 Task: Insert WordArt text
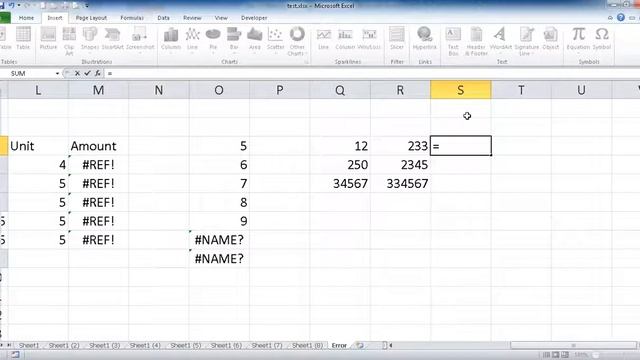pos(500,39)
